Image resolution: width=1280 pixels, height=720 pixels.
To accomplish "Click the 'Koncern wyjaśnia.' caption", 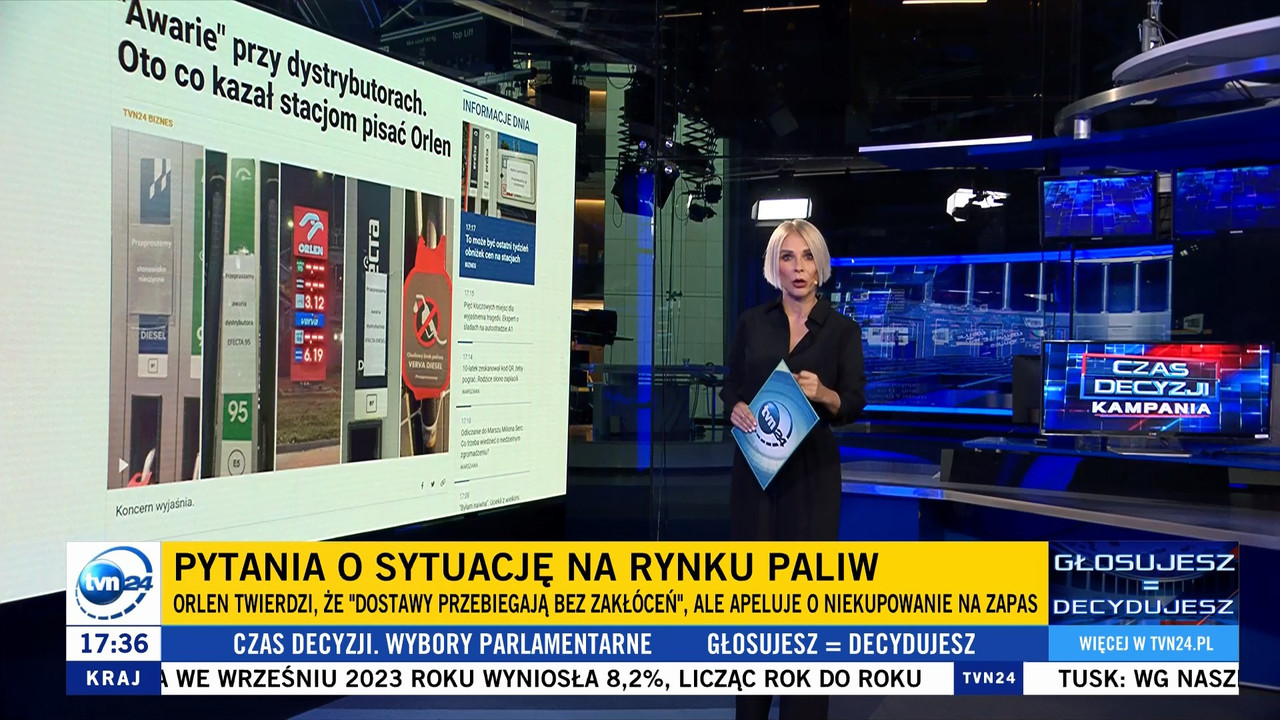I will click(x=155, y=505).
